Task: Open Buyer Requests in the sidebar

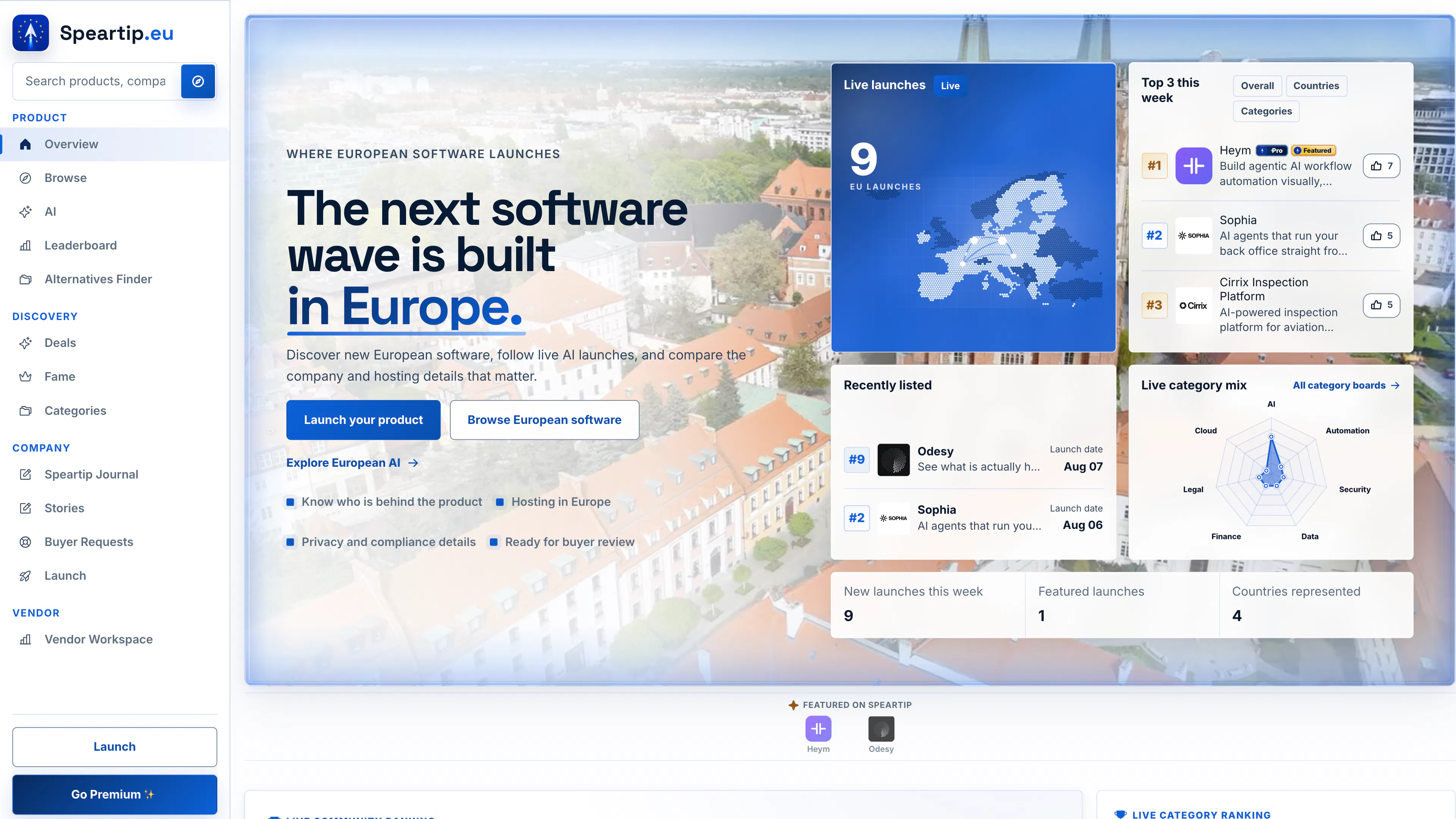Action: 115,542
